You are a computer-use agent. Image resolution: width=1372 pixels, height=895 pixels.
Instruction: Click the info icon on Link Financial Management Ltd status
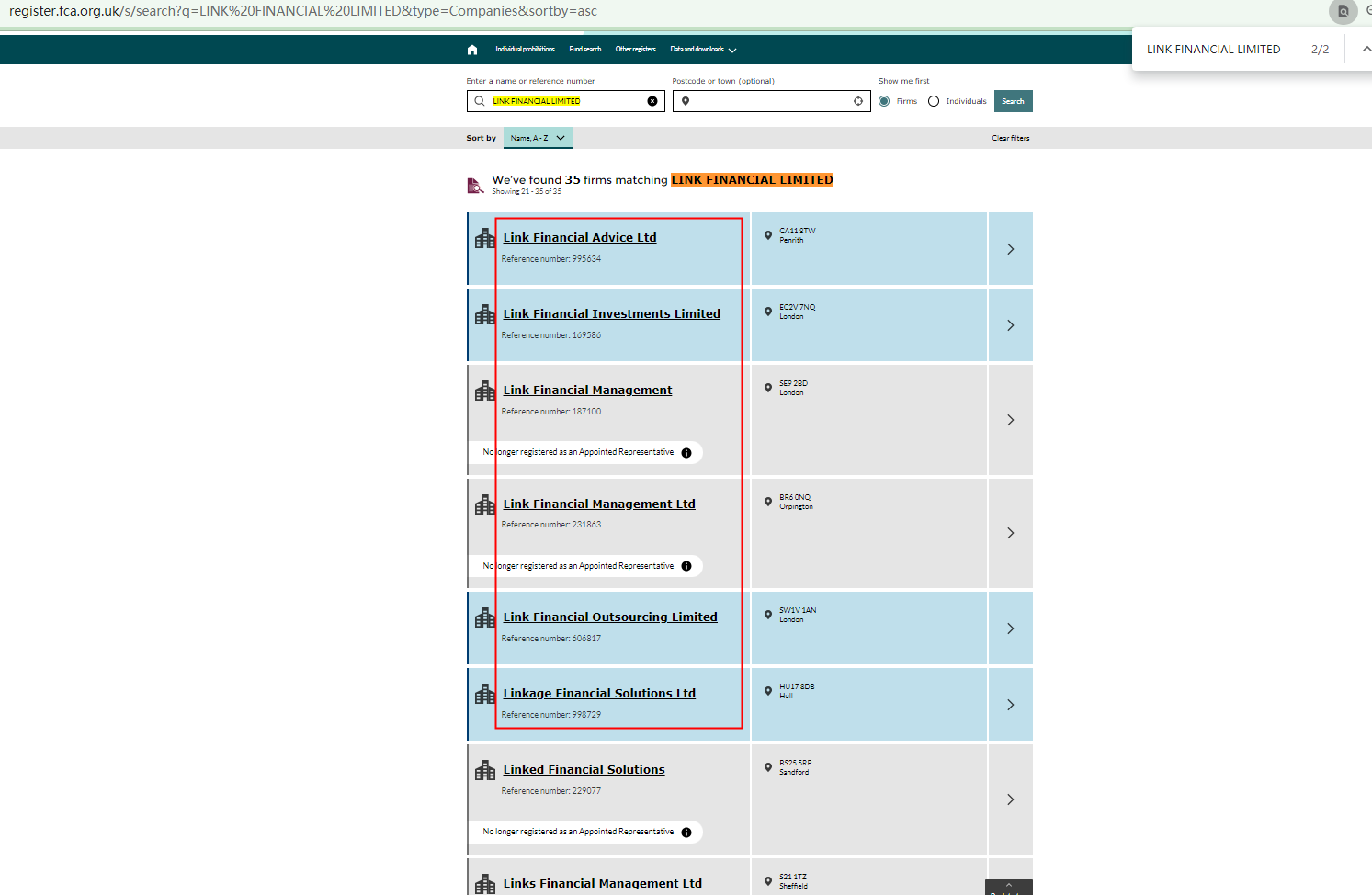click(686, 566)
